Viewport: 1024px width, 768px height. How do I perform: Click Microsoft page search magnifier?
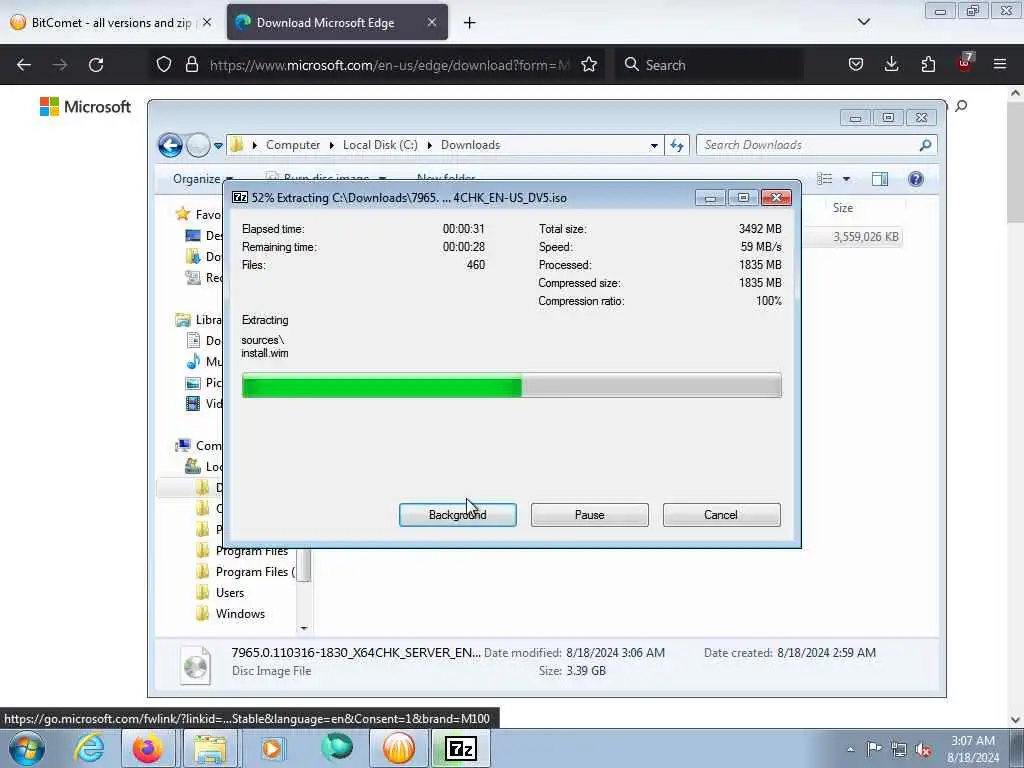[x=961, y=106]
